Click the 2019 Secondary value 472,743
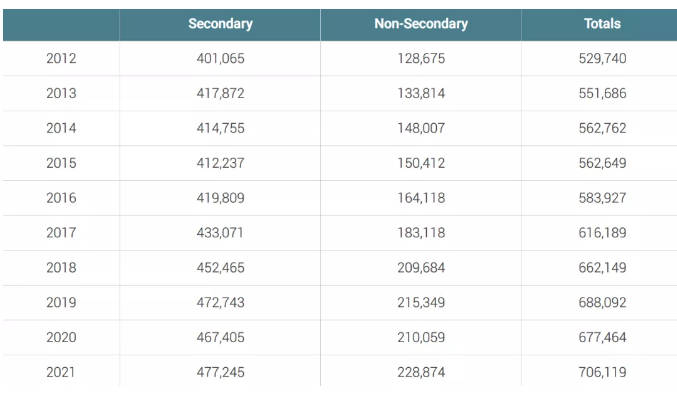This screenshot has height=393, width=677. pyautogui.click(x=220, y=303)
